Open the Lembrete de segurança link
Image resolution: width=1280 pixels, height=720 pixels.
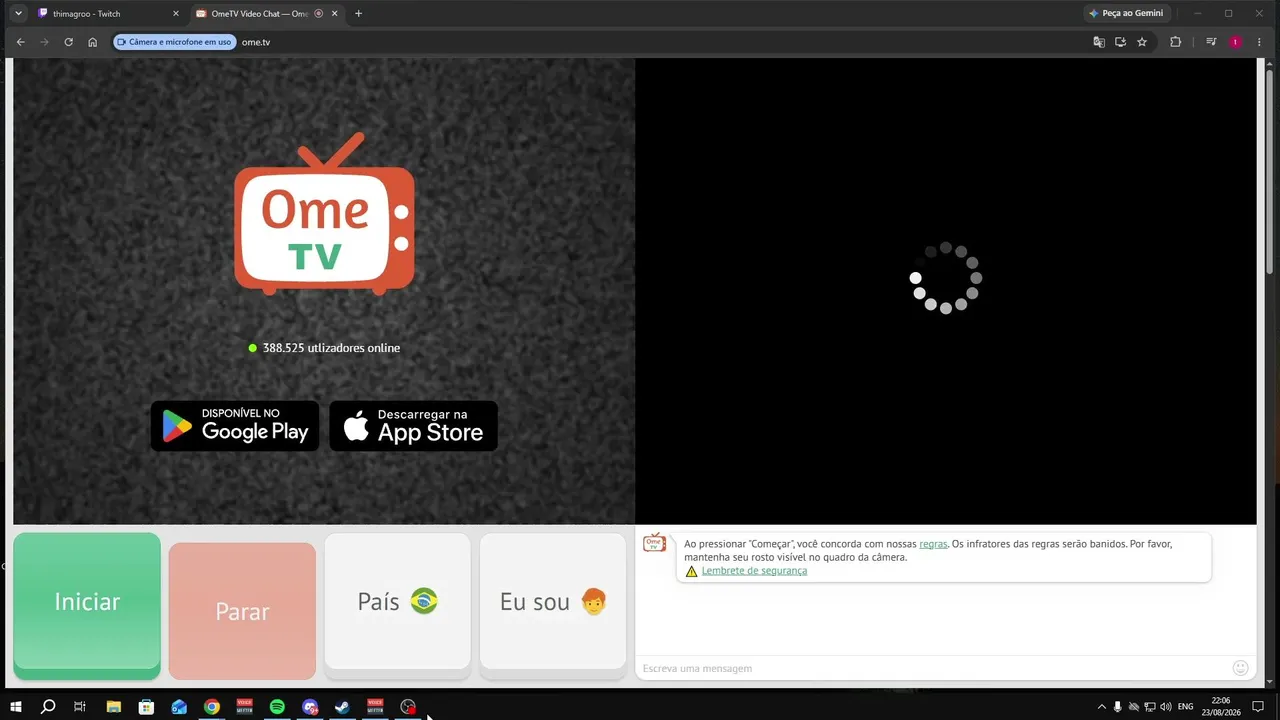point(754,571)
